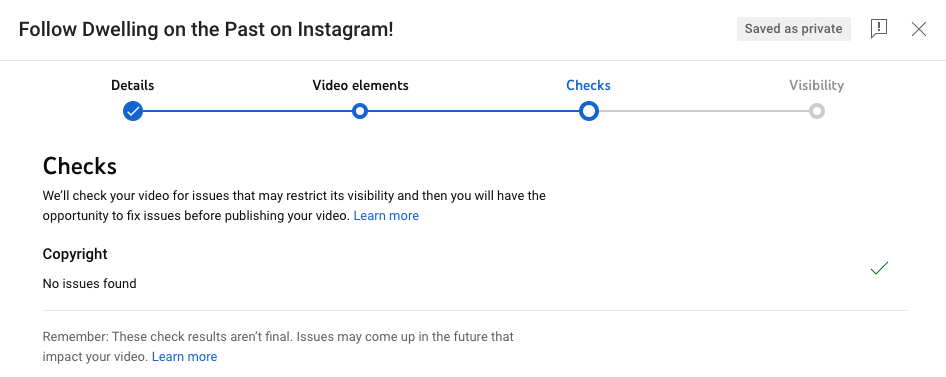Click the Copyright heading
The height and width of the screenshot is (377, 946).
(75, 254)
